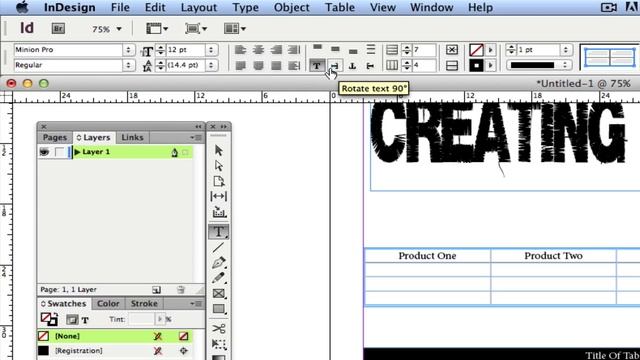Image resolution: width=640 pixels, height=360 pixels.
Task: Open the View Options dropdown
Action: [x=157, y=29]
